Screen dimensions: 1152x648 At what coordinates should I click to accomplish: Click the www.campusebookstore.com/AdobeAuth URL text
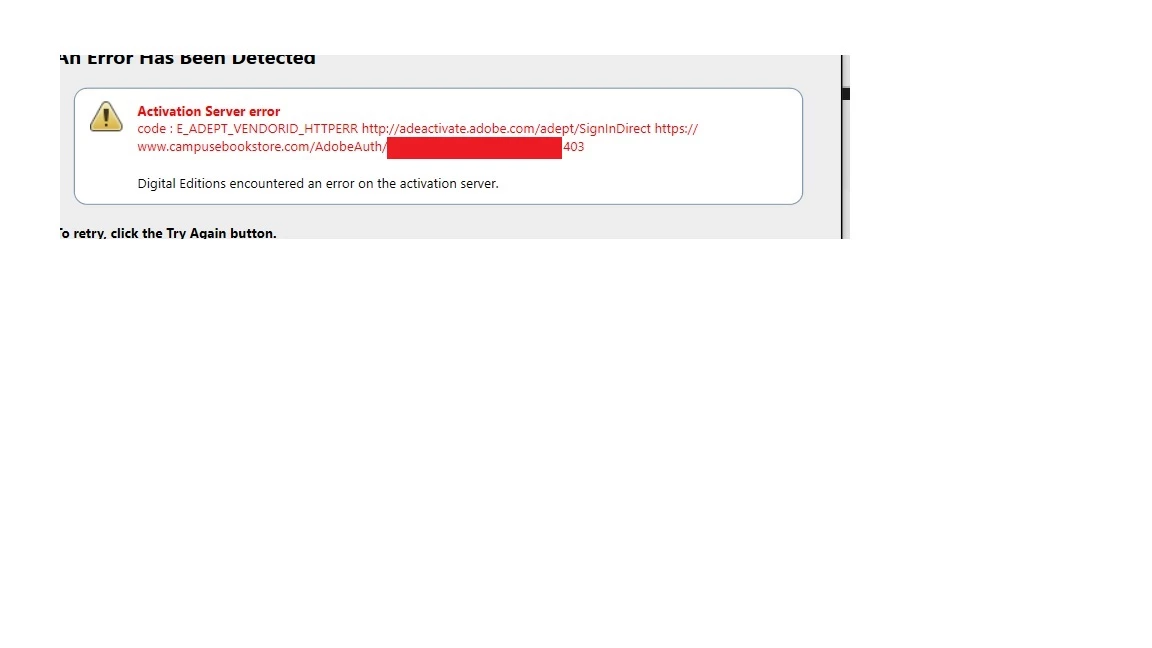point(262,146)
